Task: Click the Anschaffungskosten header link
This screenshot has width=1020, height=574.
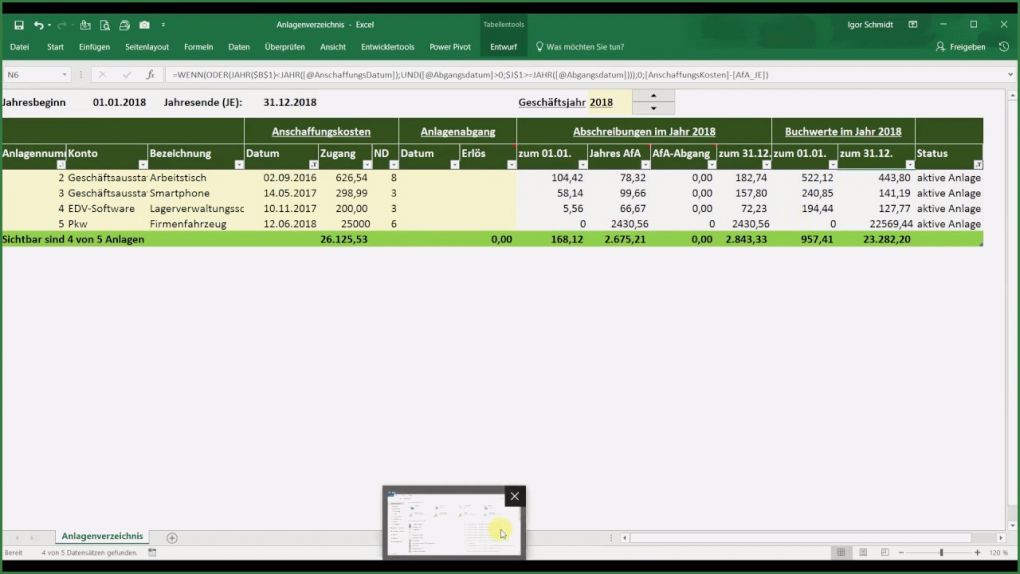Action: coord(321,131)
